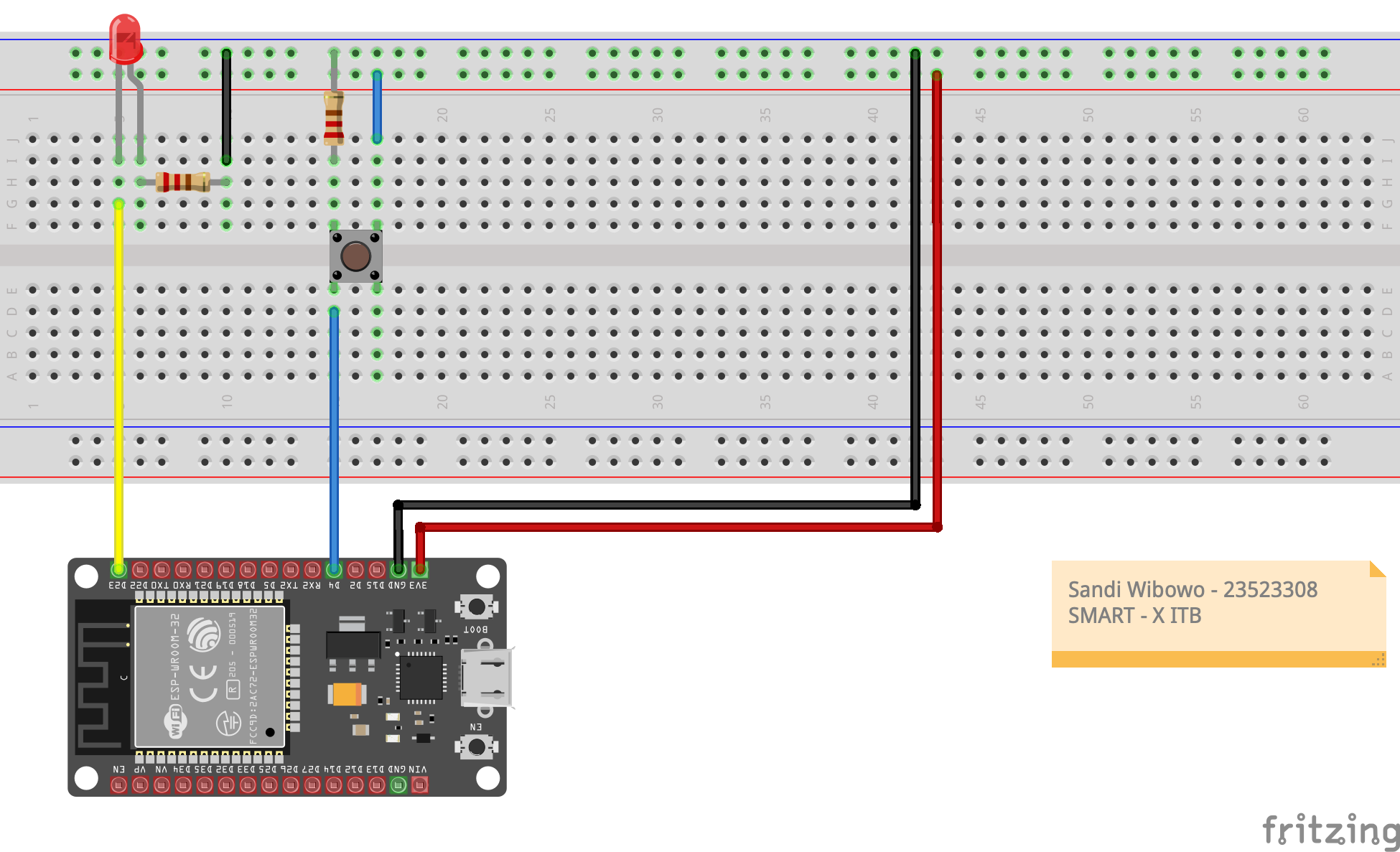The image size is (1400, 852).
Task: Click the D19 pin header
Action: tap(226, 570)
